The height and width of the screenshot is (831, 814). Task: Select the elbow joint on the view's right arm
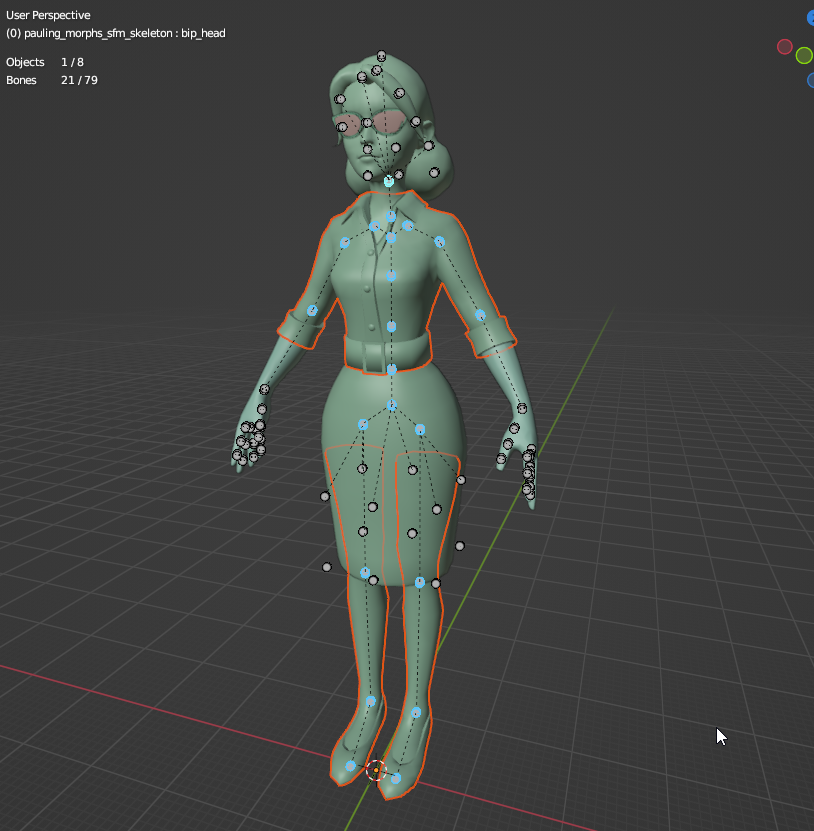click(x=480, y=315)
